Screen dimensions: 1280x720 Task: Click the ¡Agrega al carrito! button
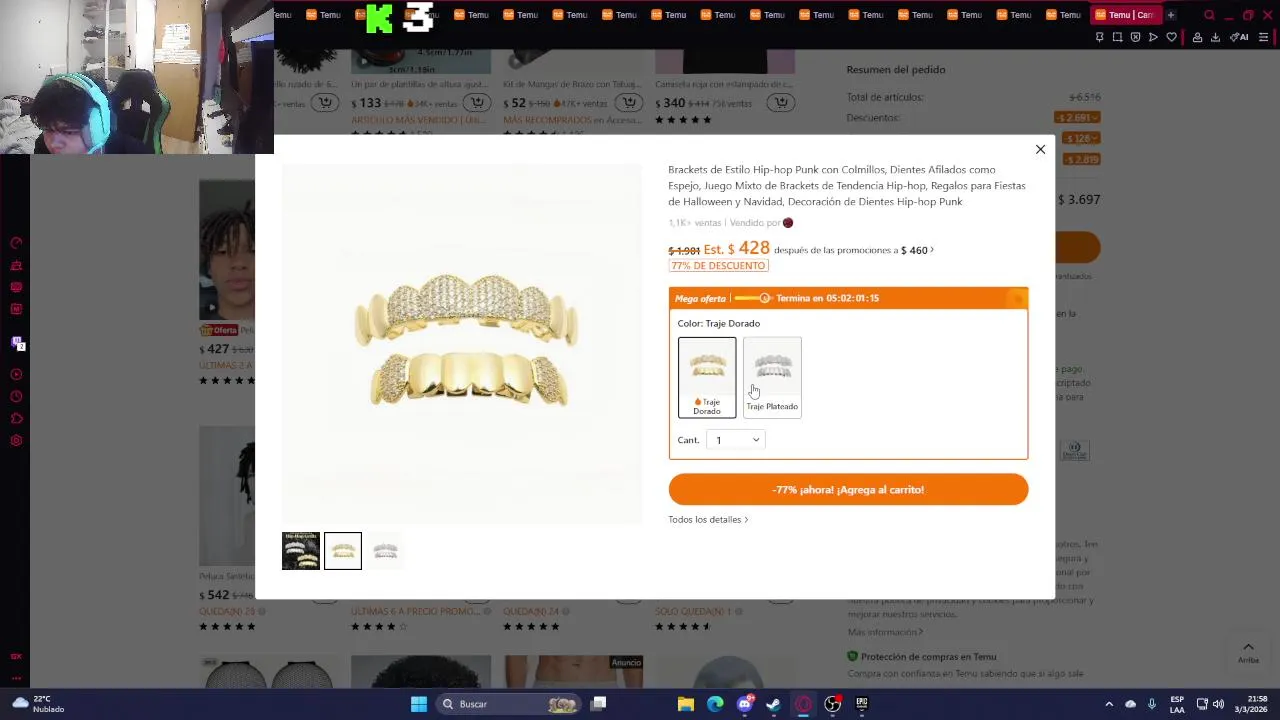pyautogui.click(x=848, y=490)
